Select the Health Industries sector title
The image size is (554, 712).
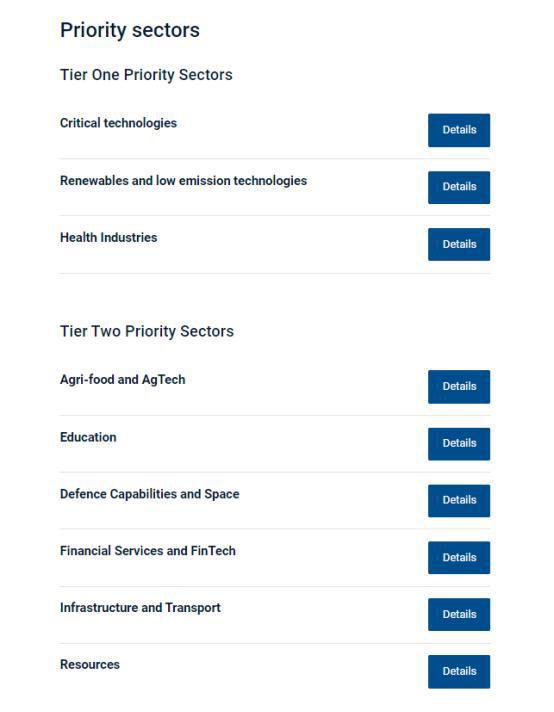click(x=109, y=237)
